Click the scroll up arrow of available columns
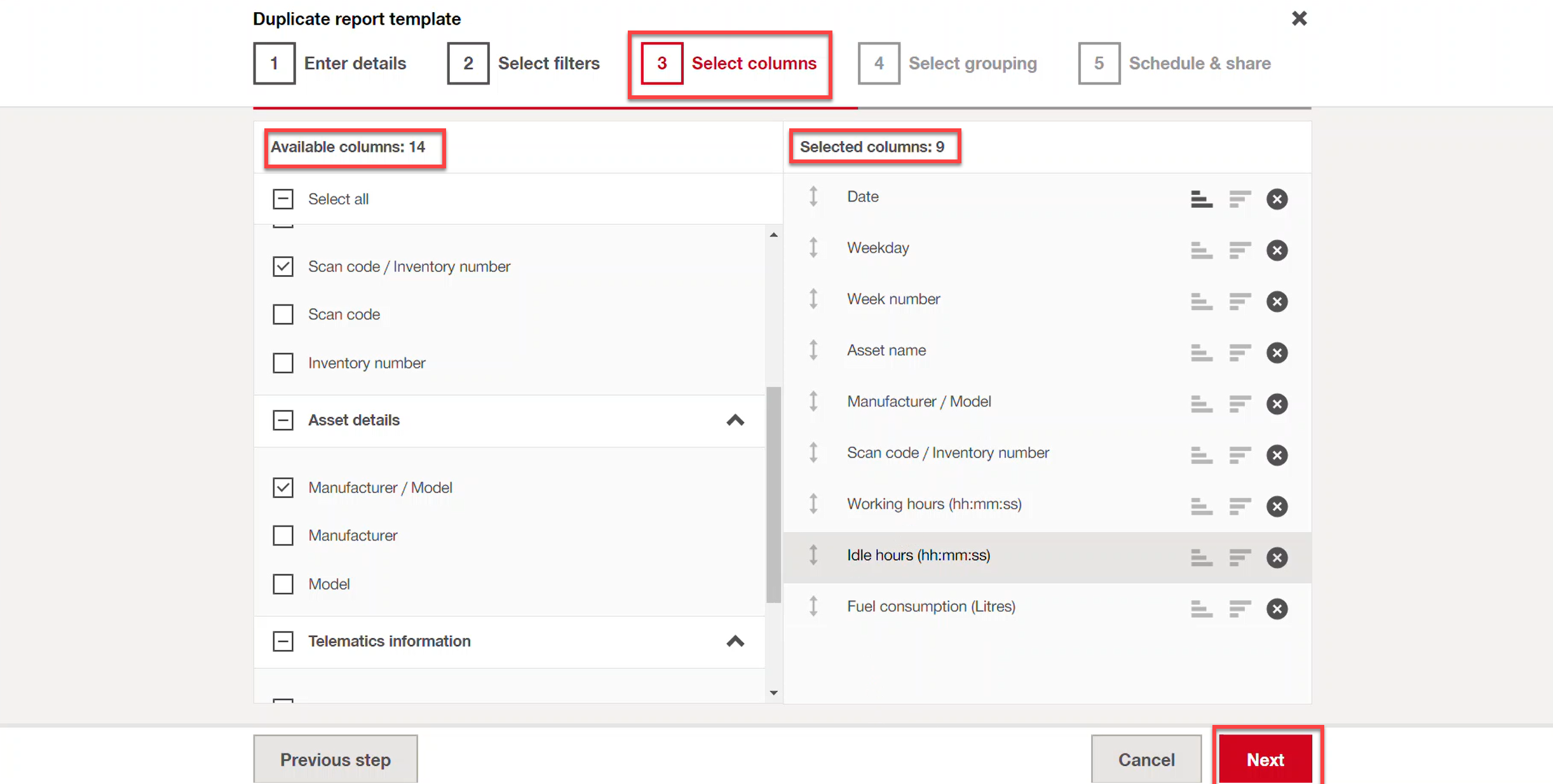This screenshot has height=784, width=1553. point(773,235)
